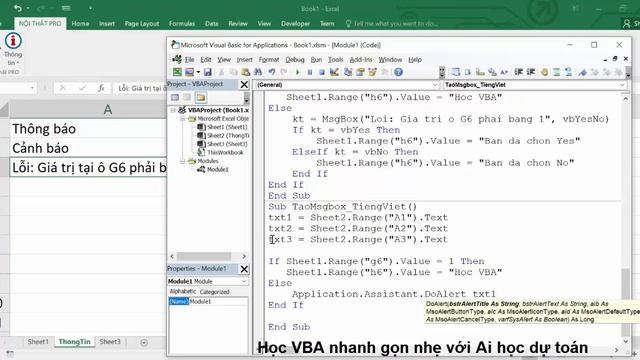Open Project Explorer toolbar icon
The image size is (640, 360).
[348, 72]
